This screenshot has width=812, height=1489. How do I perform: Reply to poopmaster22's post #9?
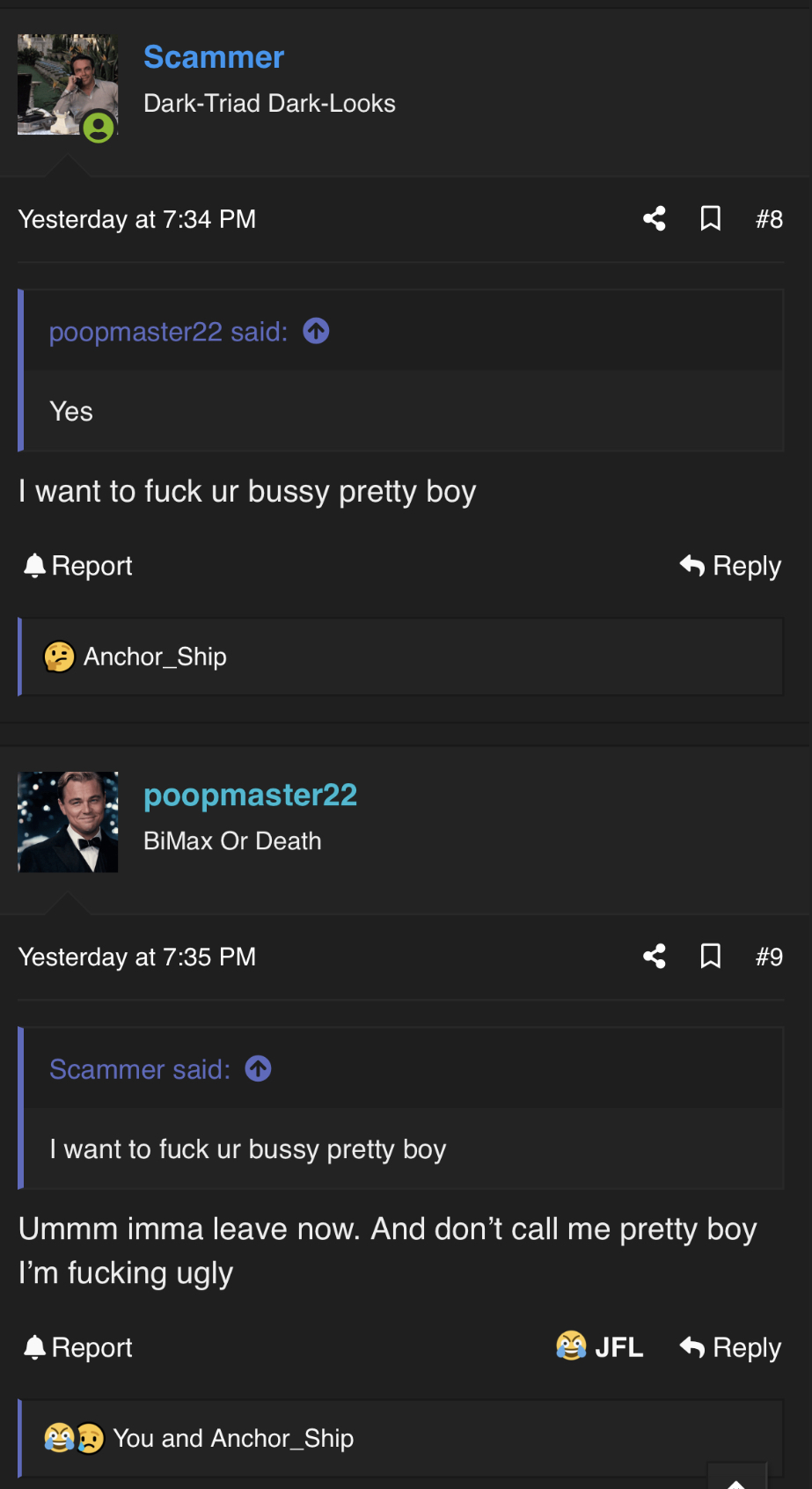(x=730, y=1347)
